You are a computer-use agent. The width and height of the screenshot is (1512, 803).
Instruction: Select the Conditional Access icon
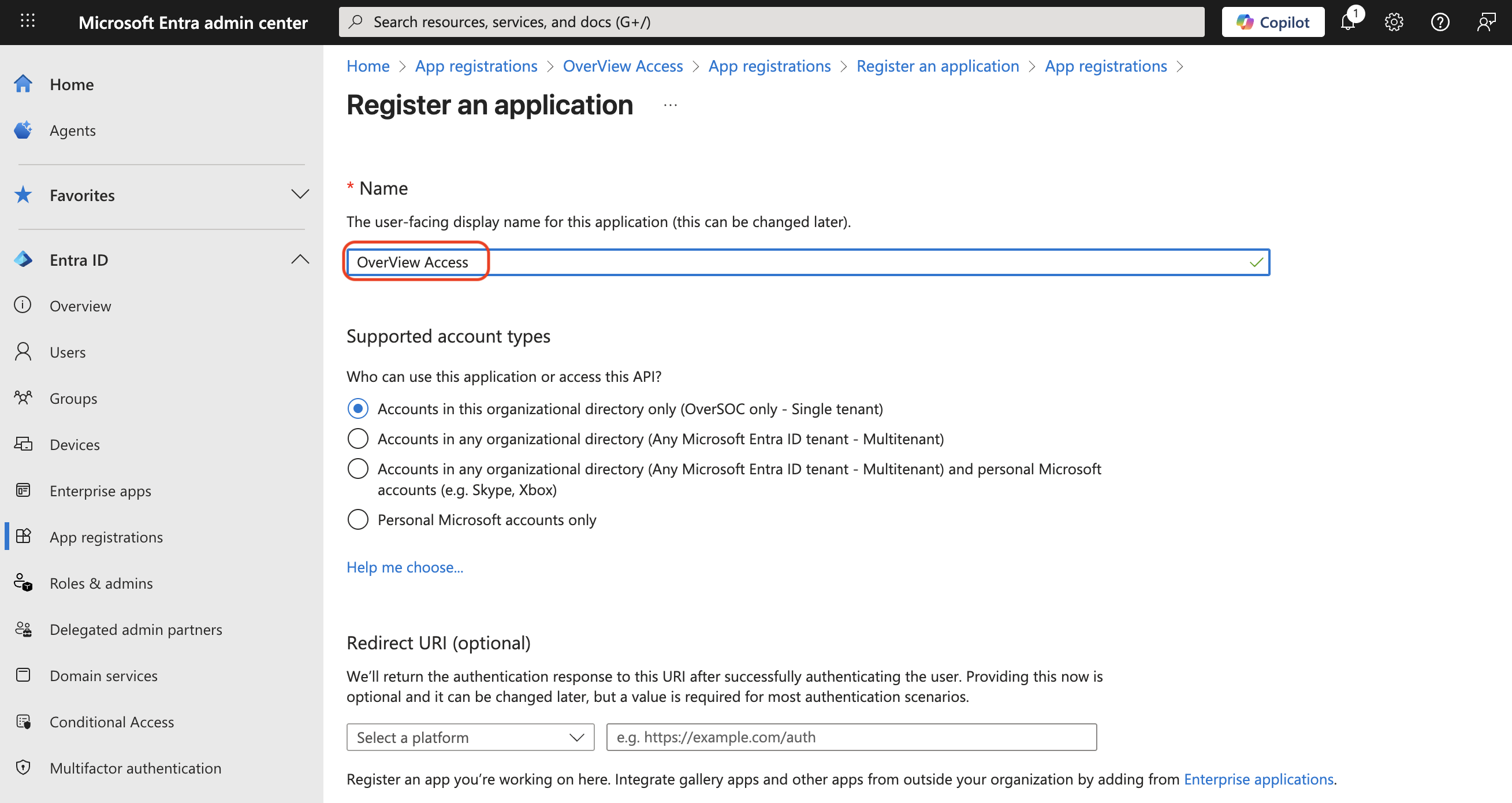(x=23, y=722)
